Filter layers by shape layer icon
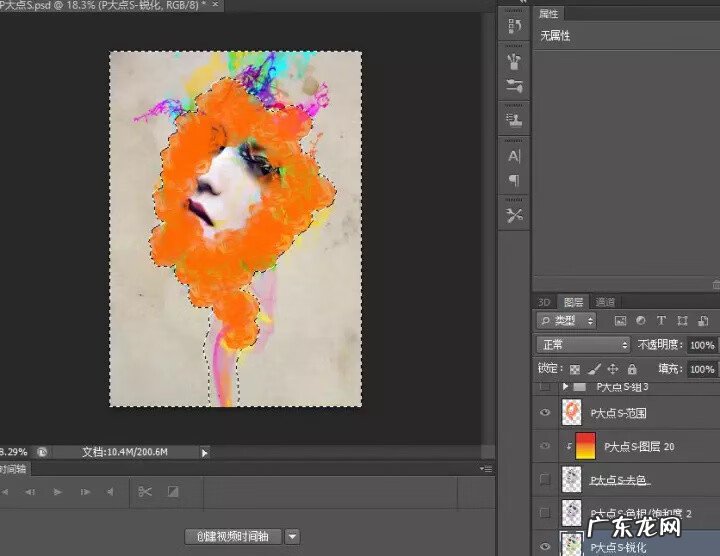 pyautogui.click(x=682, y=321)
